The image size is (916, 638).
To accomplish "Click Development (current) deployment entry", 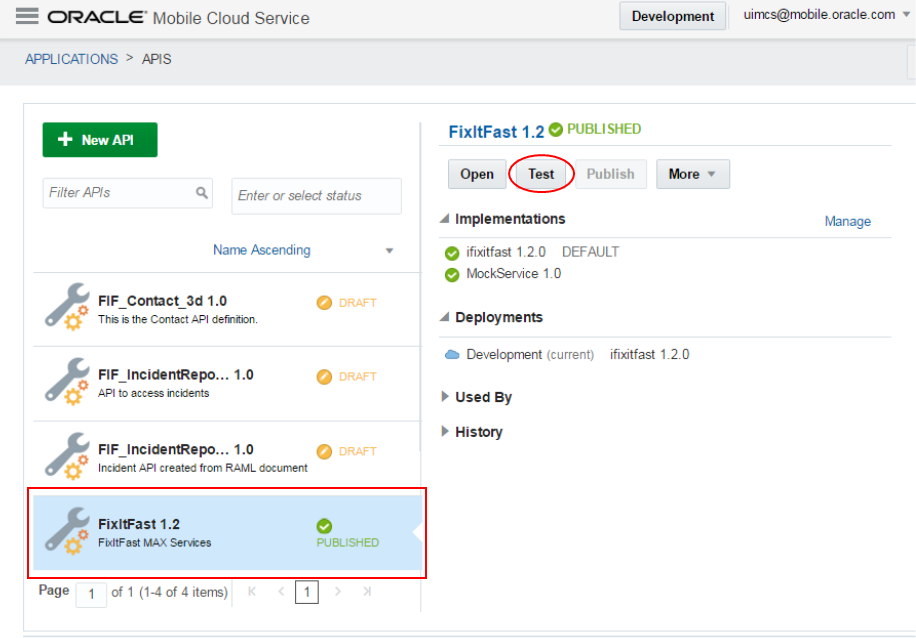I will 530,355.
